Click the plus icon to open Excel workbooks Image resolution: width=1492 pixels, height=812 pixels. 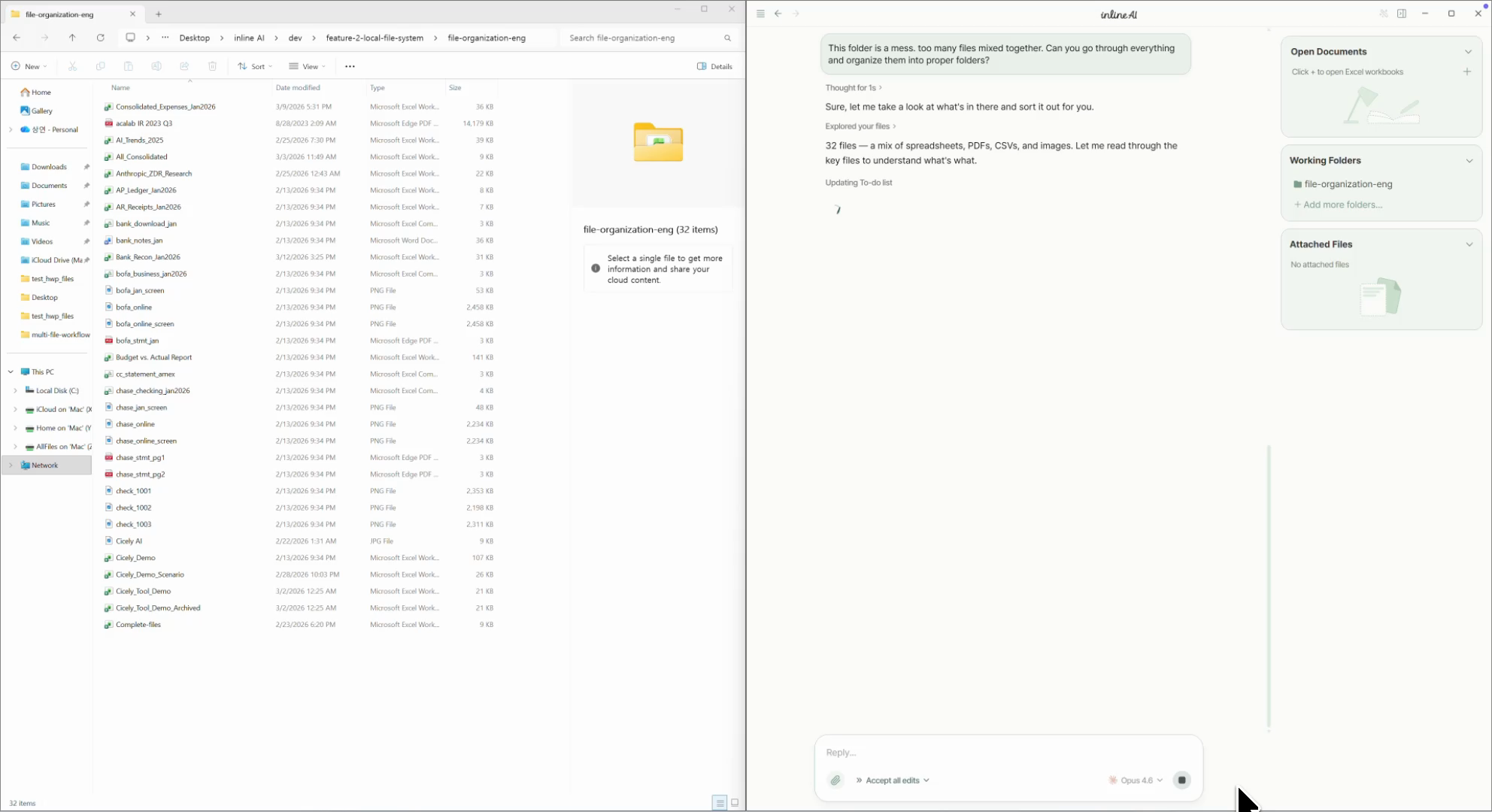pyautogui.click(x=1466, y=71)
